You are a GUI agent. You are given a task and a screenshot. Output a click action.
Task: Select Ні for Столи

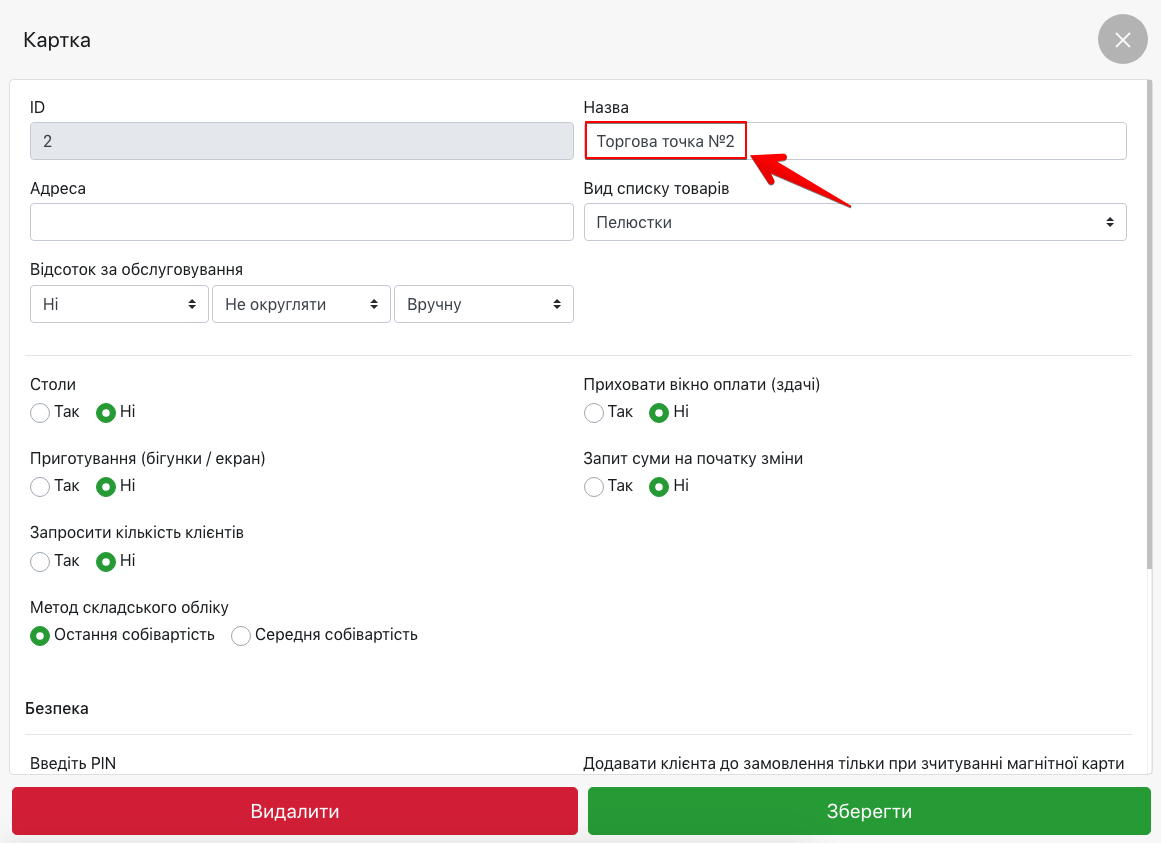tap(106, 412)
